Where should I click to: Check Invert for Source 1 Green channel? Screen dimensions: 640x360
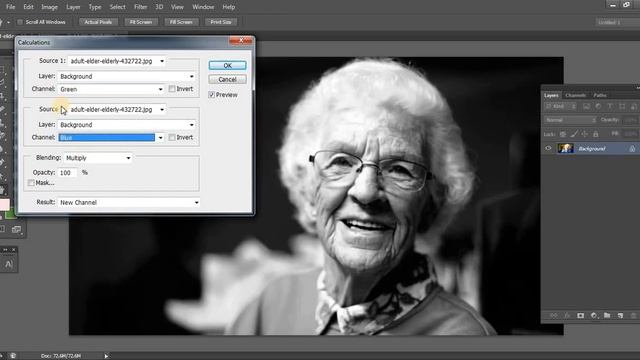coord(172,89)
